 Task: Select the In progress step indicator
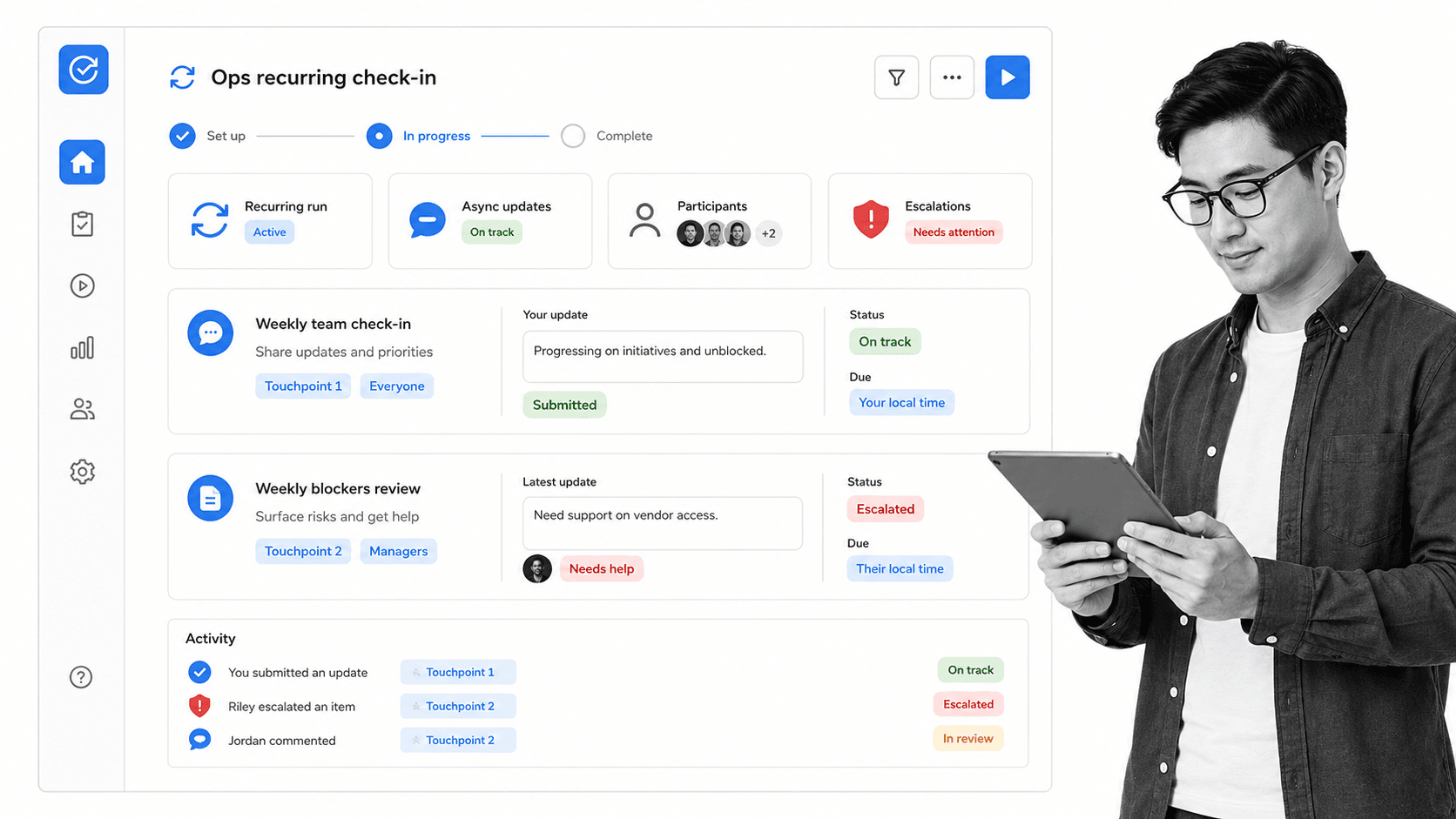point(379,136)
